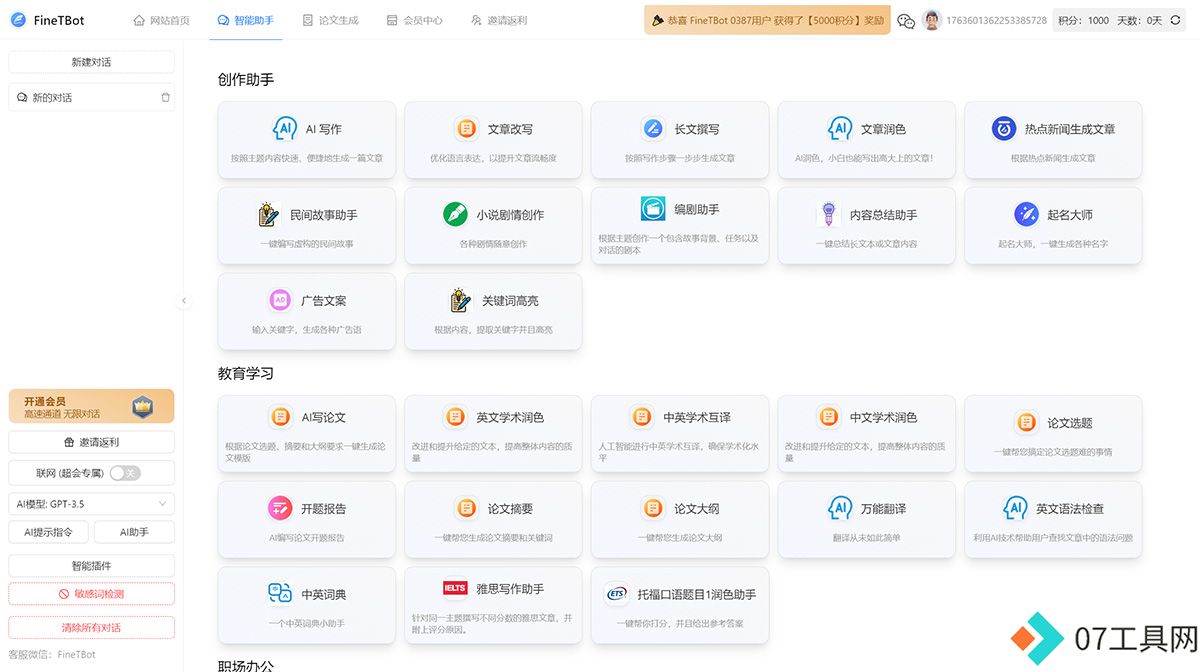Image resolution: width=1200 pixels, height=672 pixels.
Task: Click the 关键词高亮 notepad icon
Action: [460, 300]
